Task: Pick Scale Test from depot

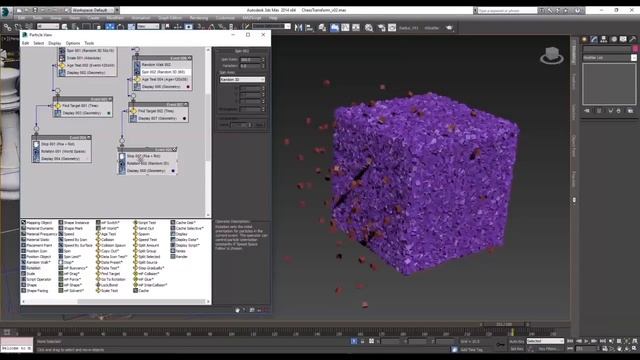Action: click(x=107, y=291)
